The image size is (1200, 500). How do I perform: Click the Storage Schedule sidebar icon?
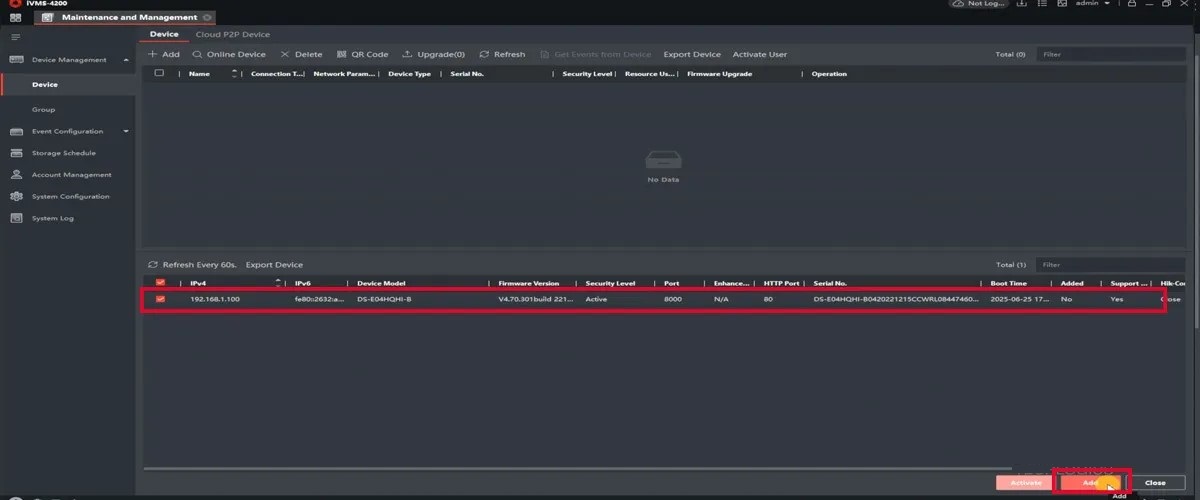16,153
